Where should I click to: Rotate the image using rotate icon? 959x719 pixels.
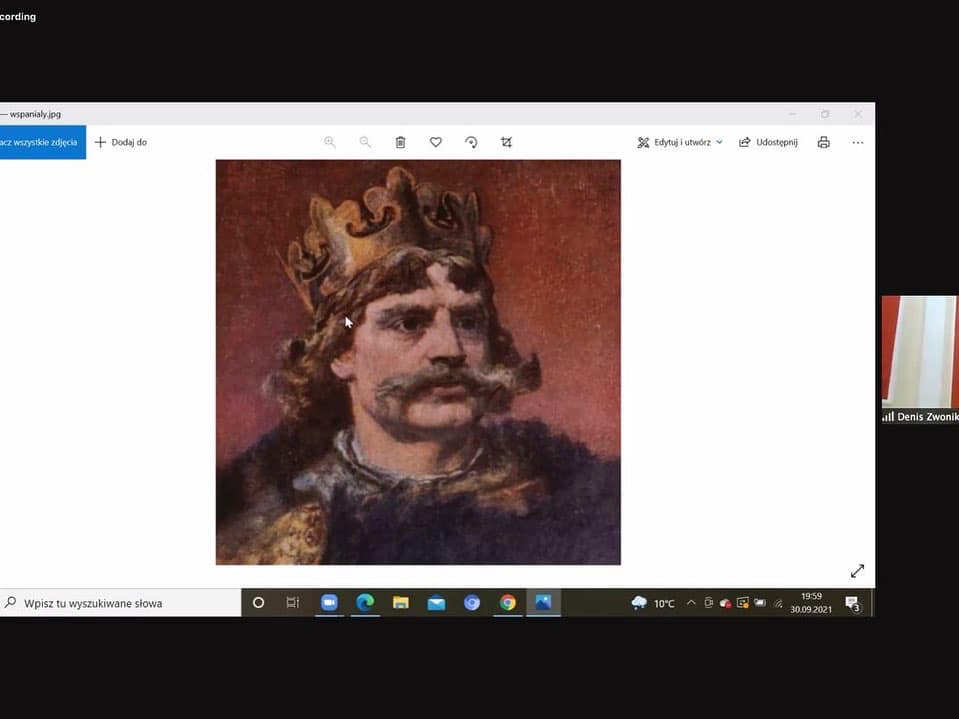[x=471, y=142]
